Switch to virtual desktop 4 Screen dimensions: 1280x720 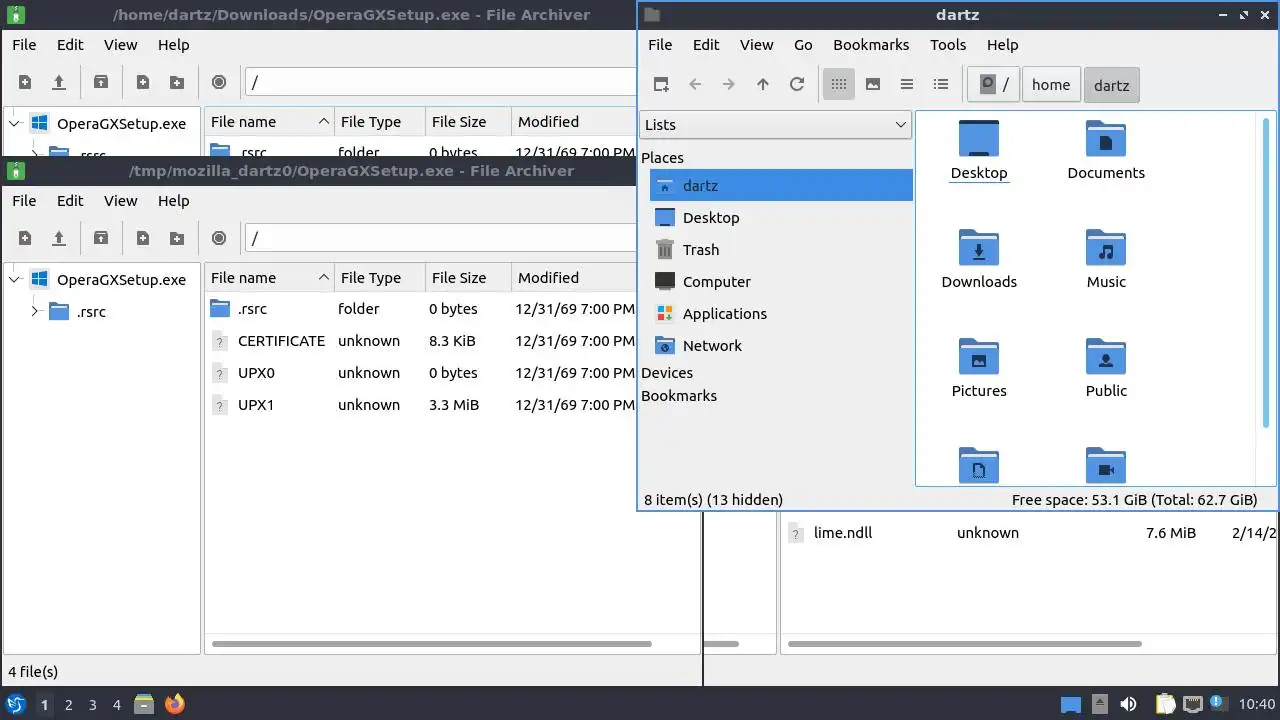[x=116, y=704]
